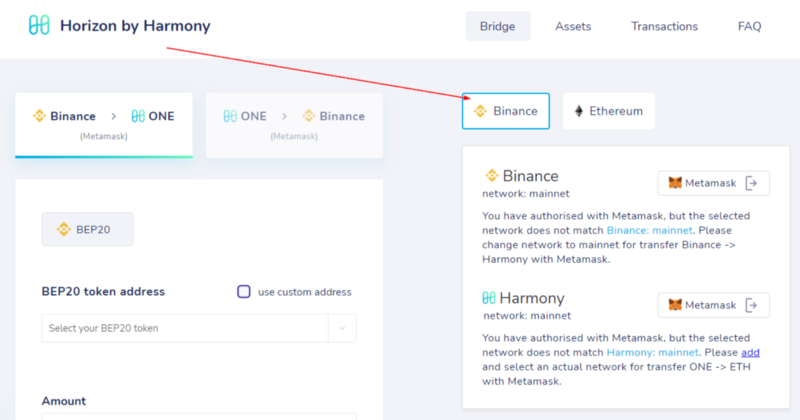Enable the use custom address checkbox
Viewport: 800px width, 420px height.
(x=243, y=292)
